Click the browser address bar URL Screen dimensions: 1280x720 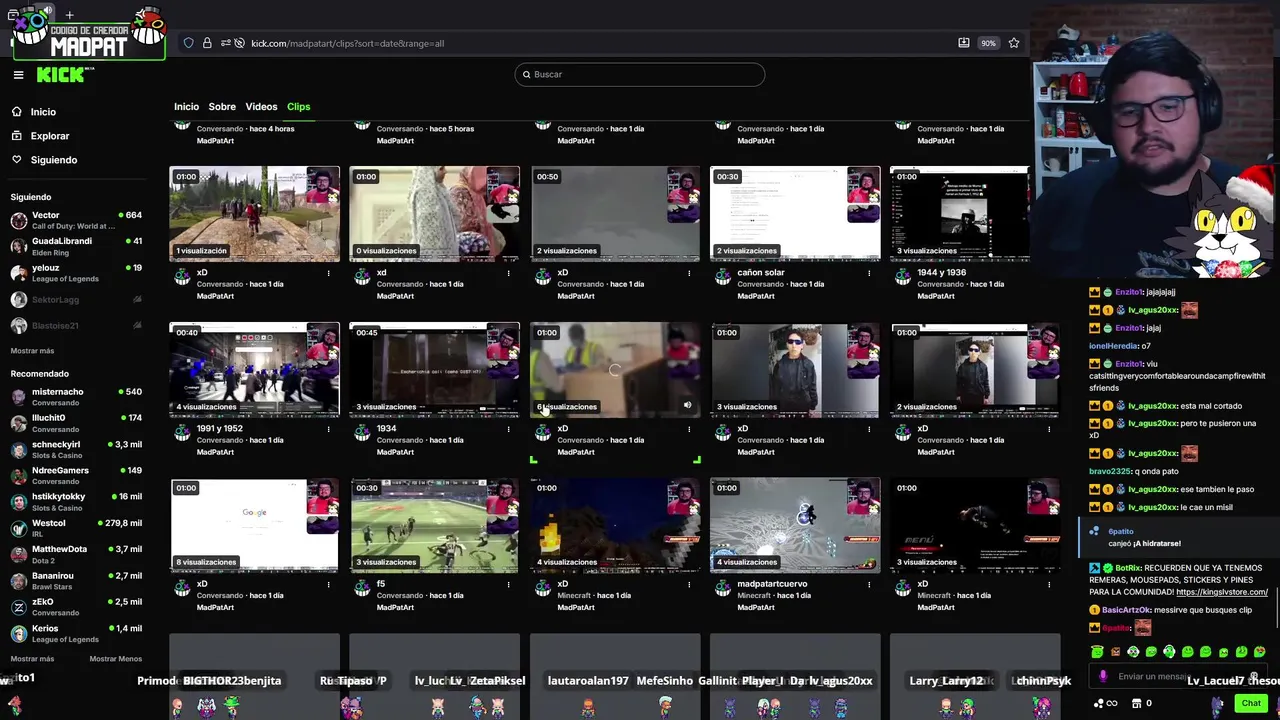tap(347, 43)
